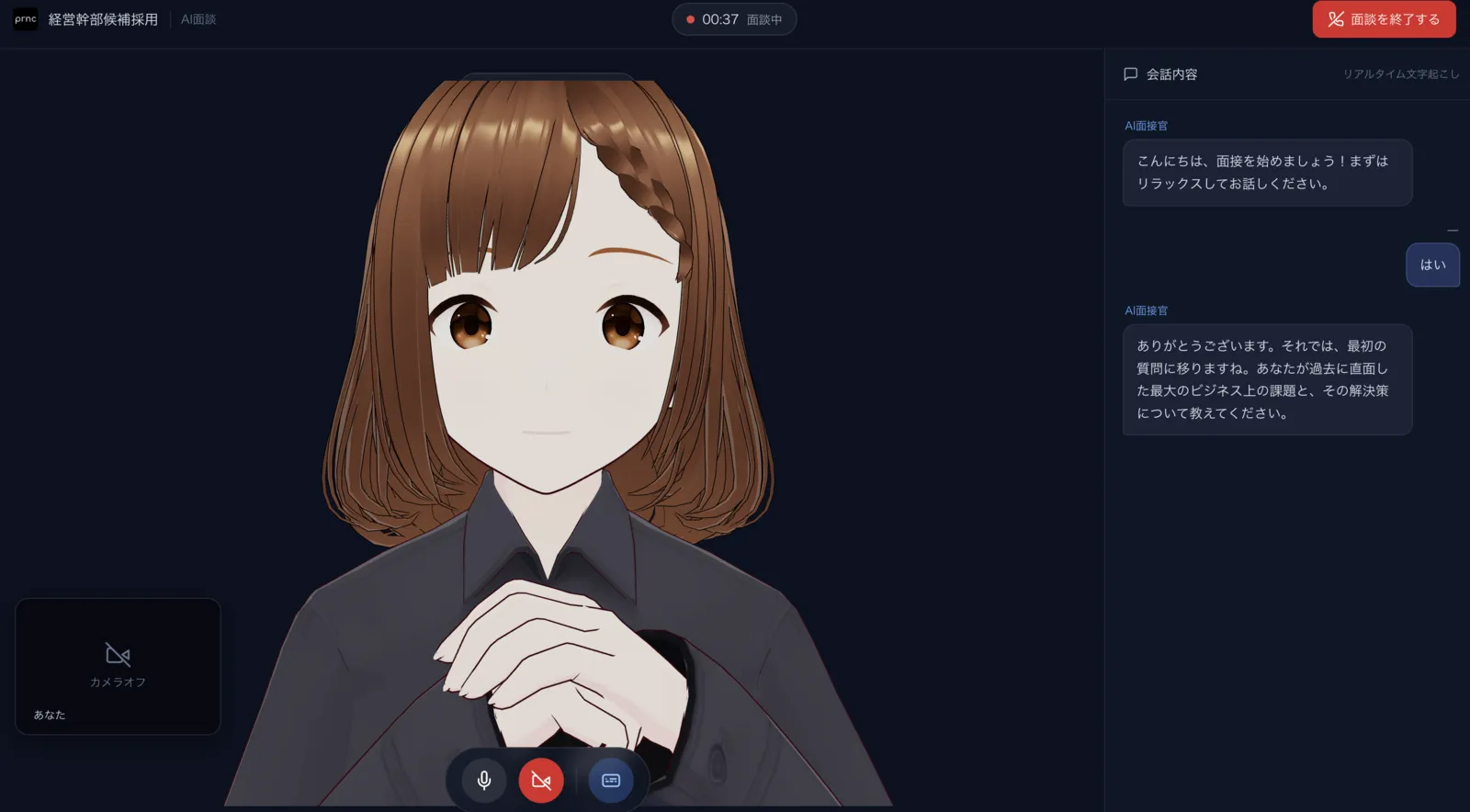Click the カメラオフ label
The width and height of the screenshot is (1470, 812).
coord(118,682)
